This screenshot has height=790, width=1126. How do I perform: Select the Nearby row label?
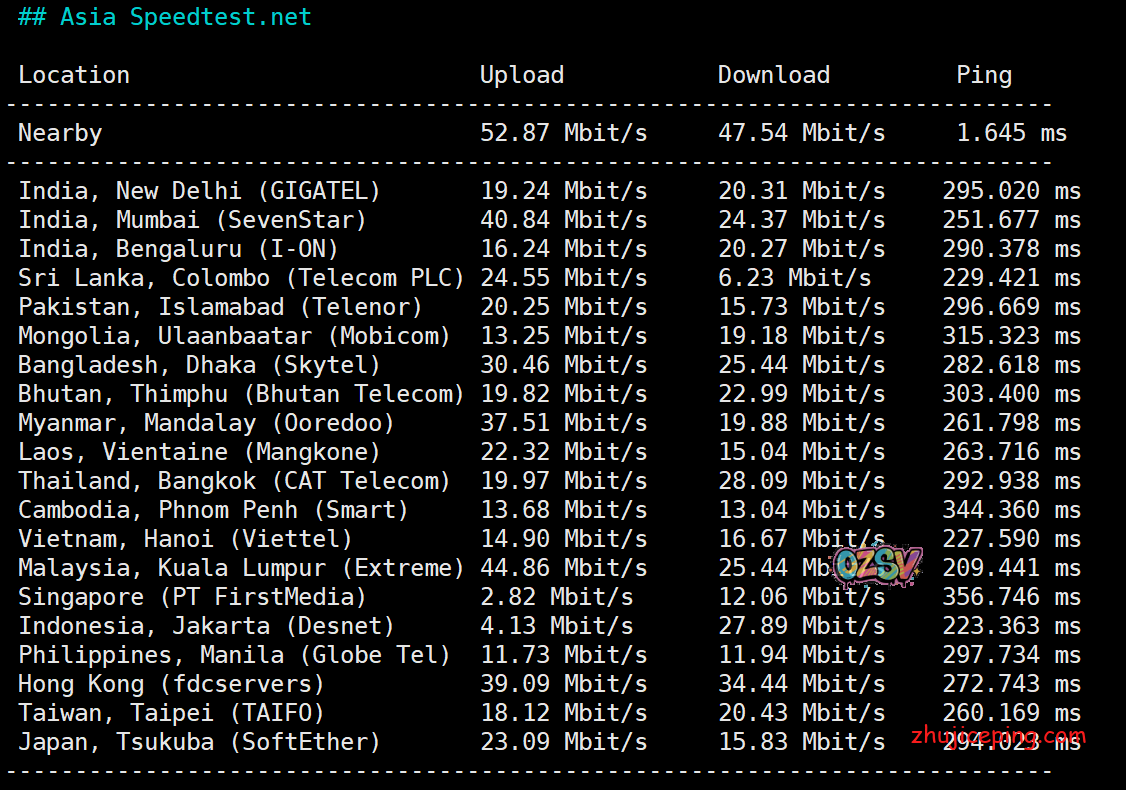[60, 133]
